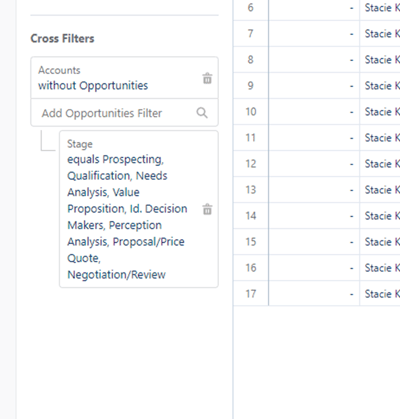Select row number 10 in the table
This screenshot has height=419, width=400.
251,112
